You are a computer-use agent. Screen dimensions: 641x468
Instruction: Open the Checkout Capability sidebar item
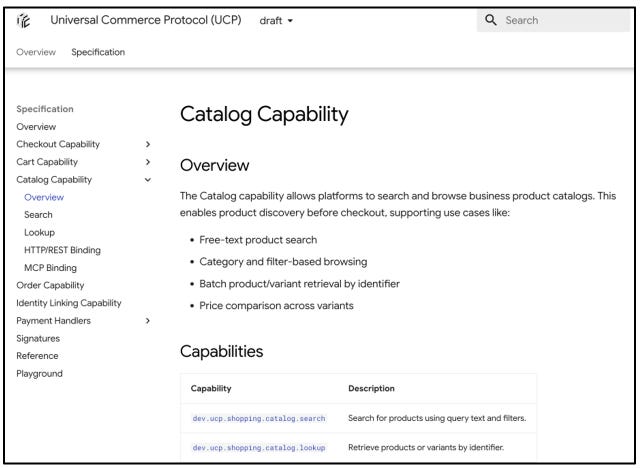[58, 144]
